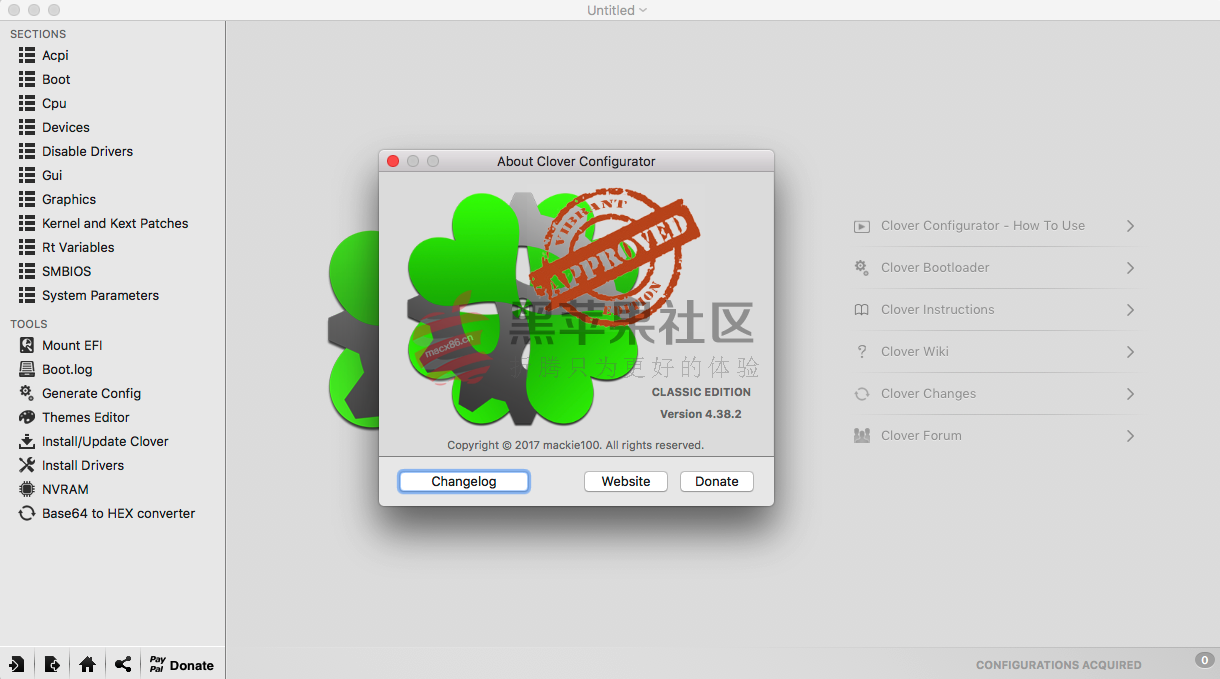The width and height of the screenshot is (1220, 679).
Task: Click the SMBIOS section list icon
Action: coord(27,271)
